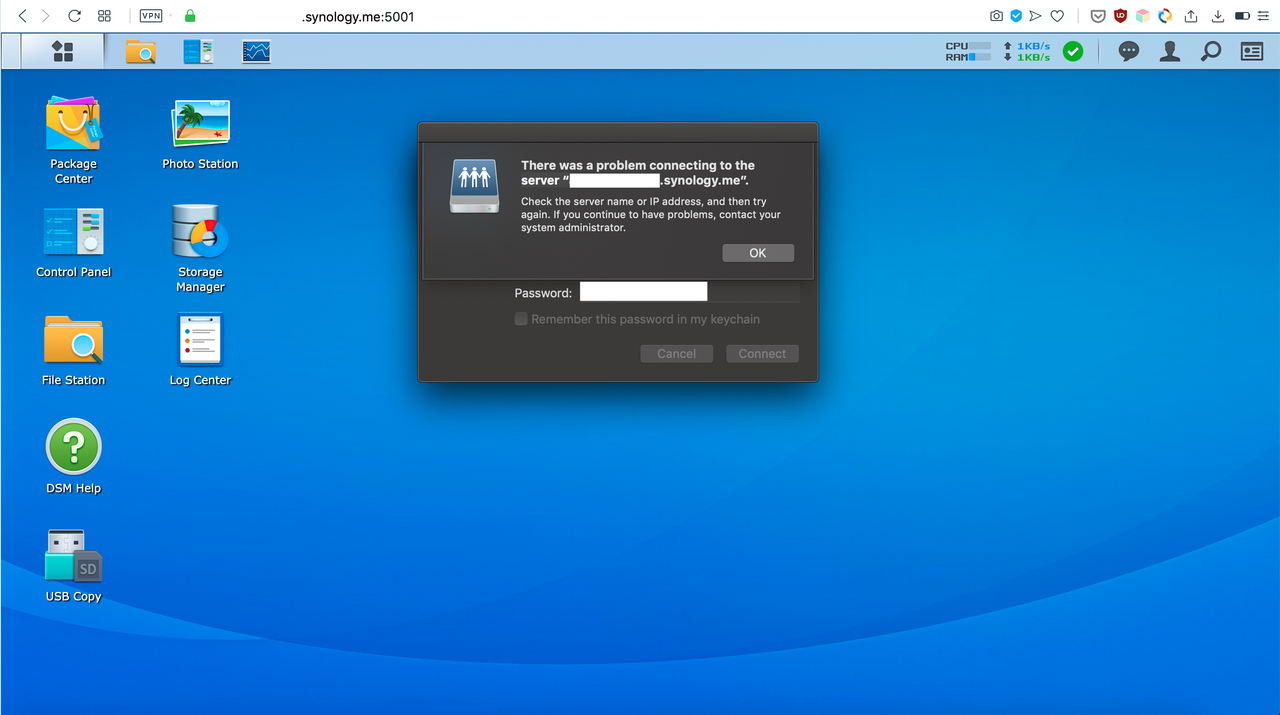Toggle the VPN badge in address bar
1280x715 pixels.
151,16
